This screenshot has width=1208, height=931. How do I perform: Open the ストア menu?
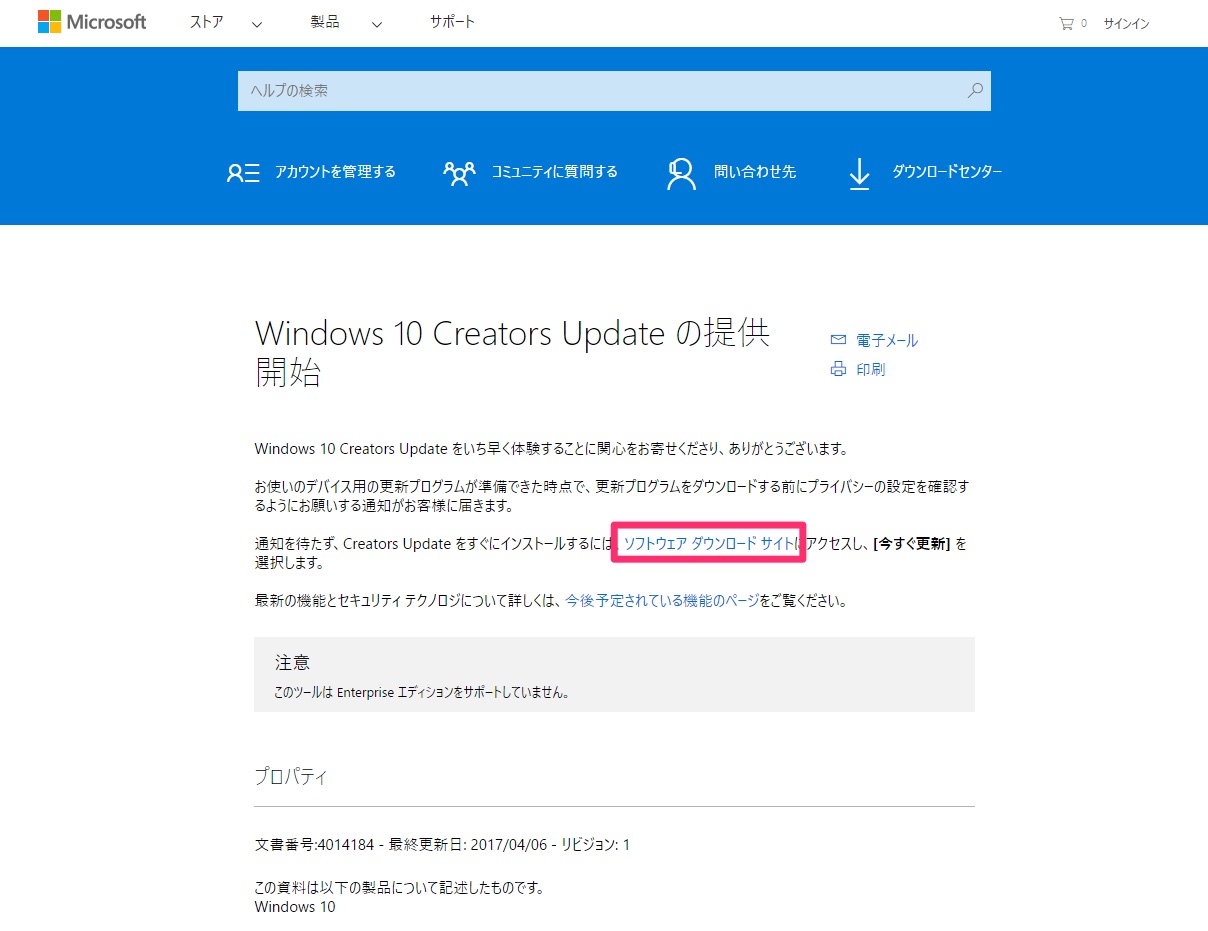tap(207, 22)
